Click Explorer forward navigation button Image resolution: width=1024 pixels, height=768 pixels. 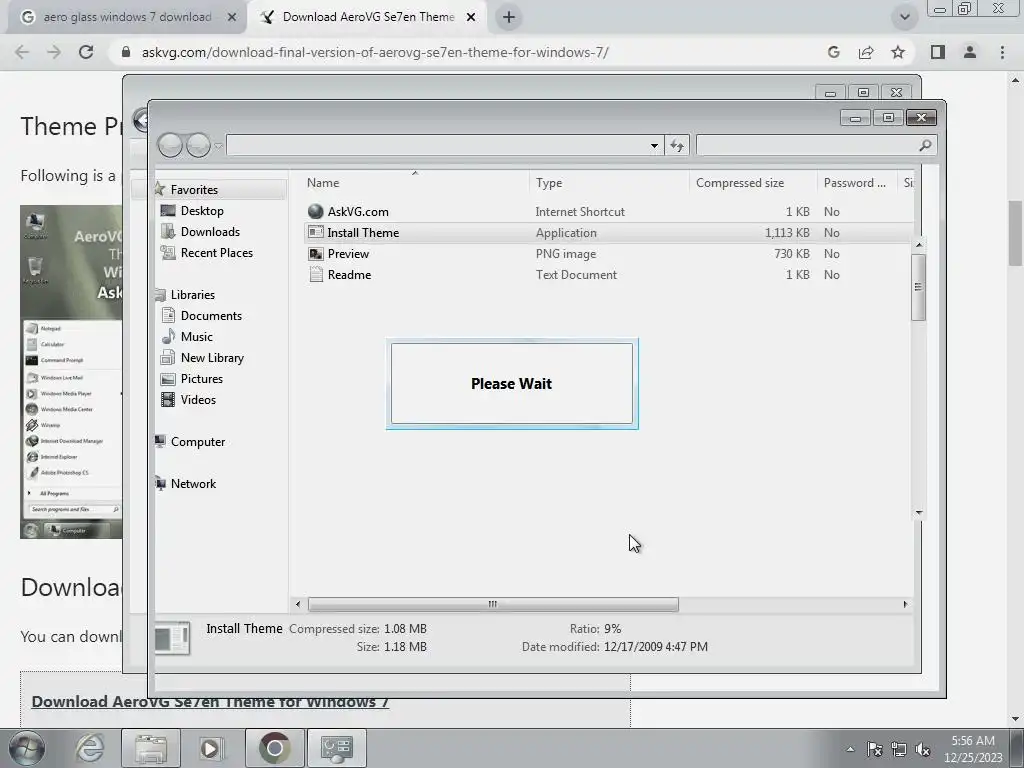pos(199,145)
